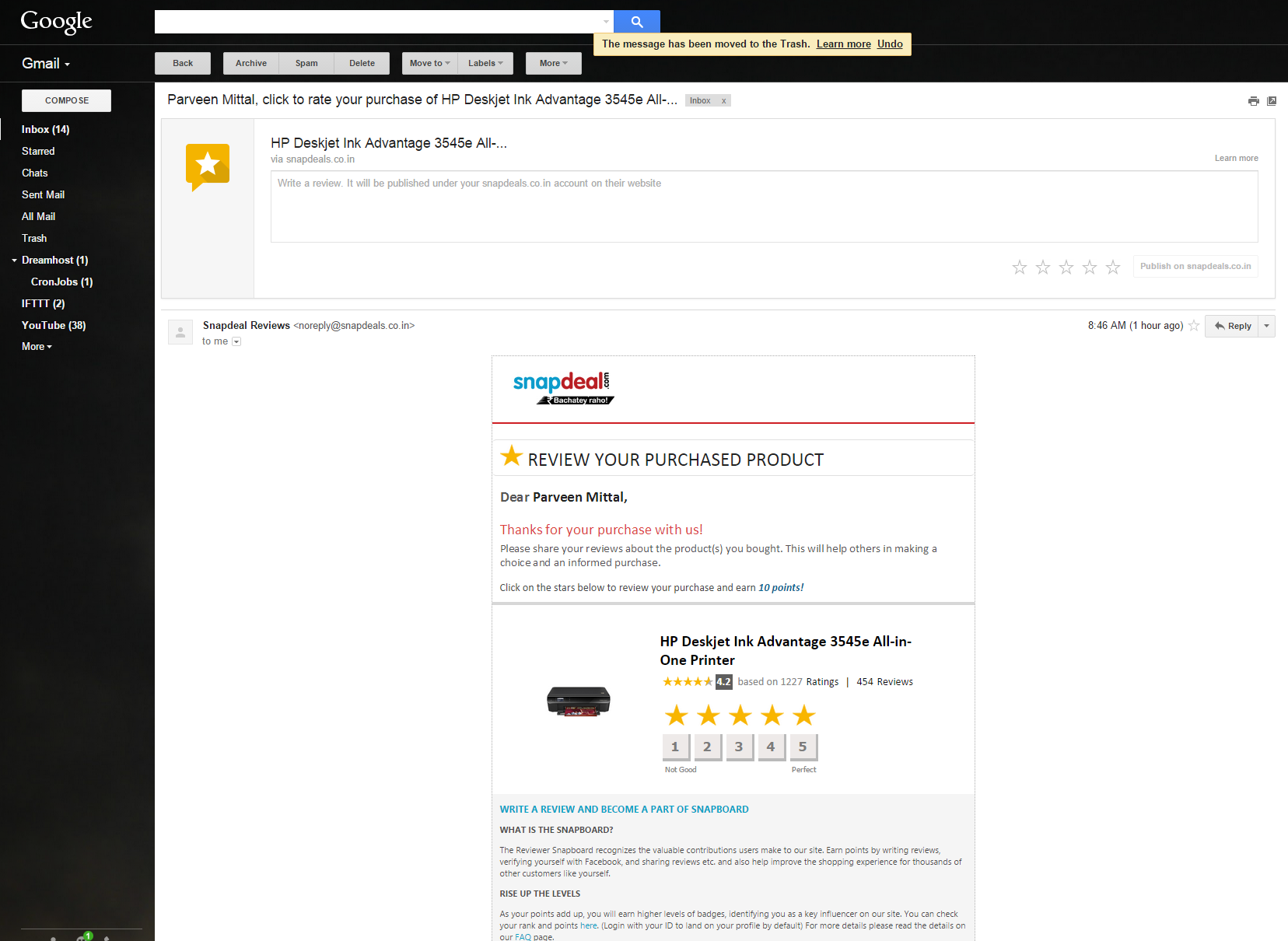This screenshot has width=1288, height=941.
Task: Click the sender's avatar placeholder
Action: point(180,332)
